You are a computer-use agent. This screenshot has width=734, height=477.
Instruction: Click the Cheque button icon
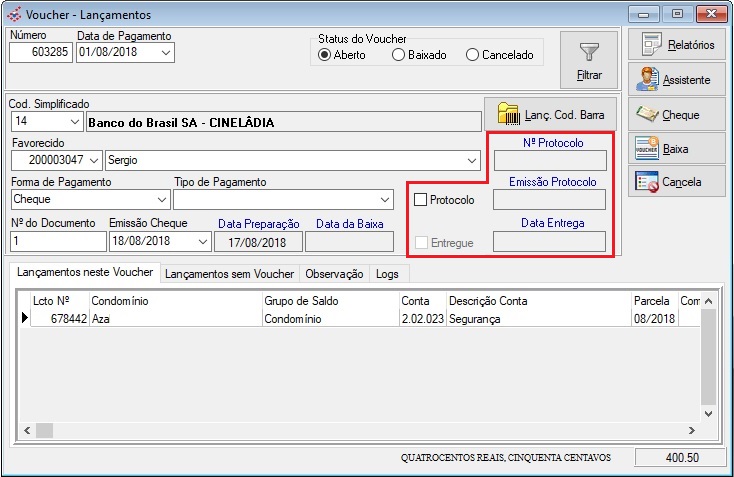tap(648, 115)
